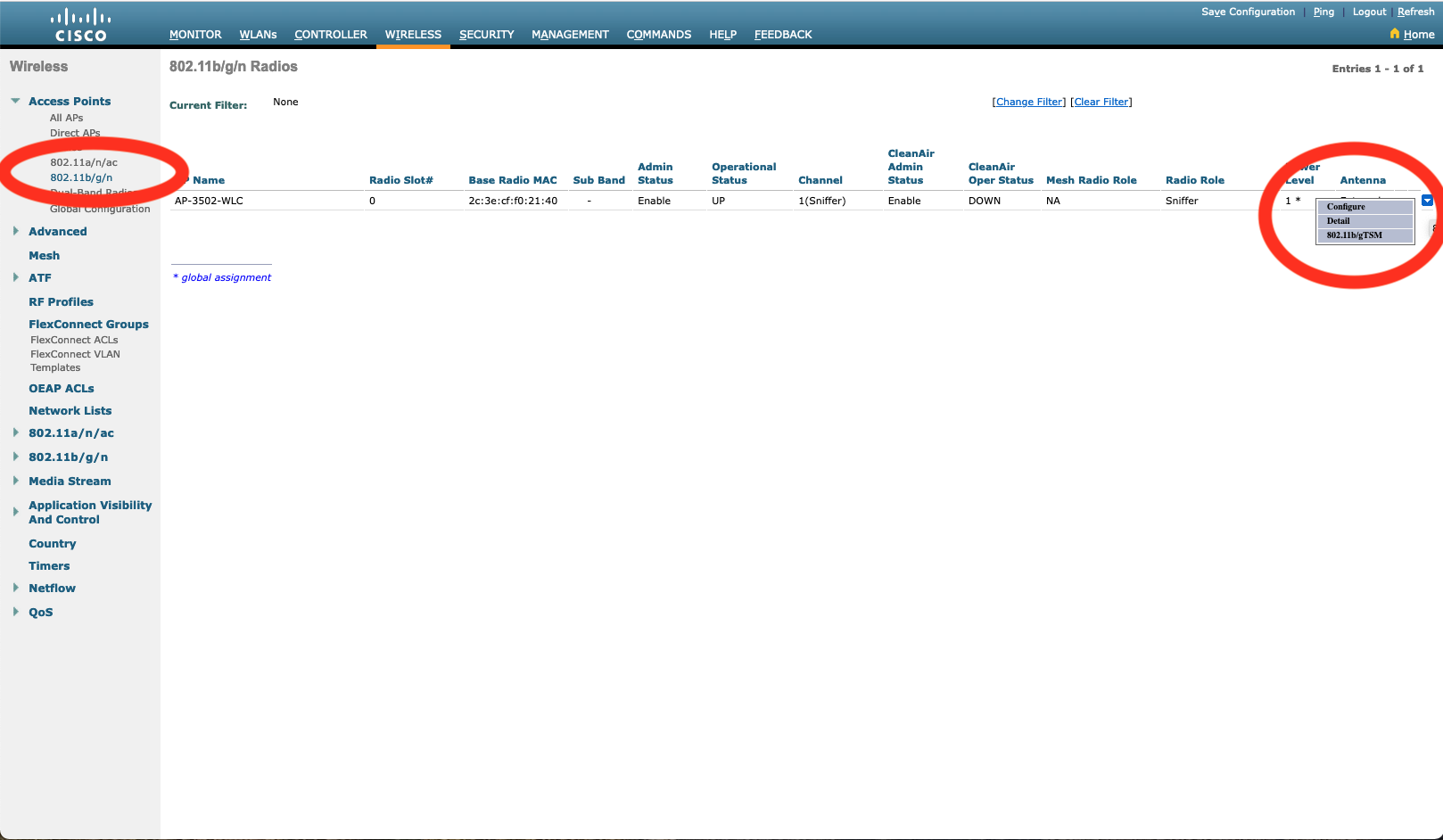Choose 802.11b/gTSM from the popup menu
This screenshot has width=1443, height=840.
pyautogui.click(x=1365, y=235)
